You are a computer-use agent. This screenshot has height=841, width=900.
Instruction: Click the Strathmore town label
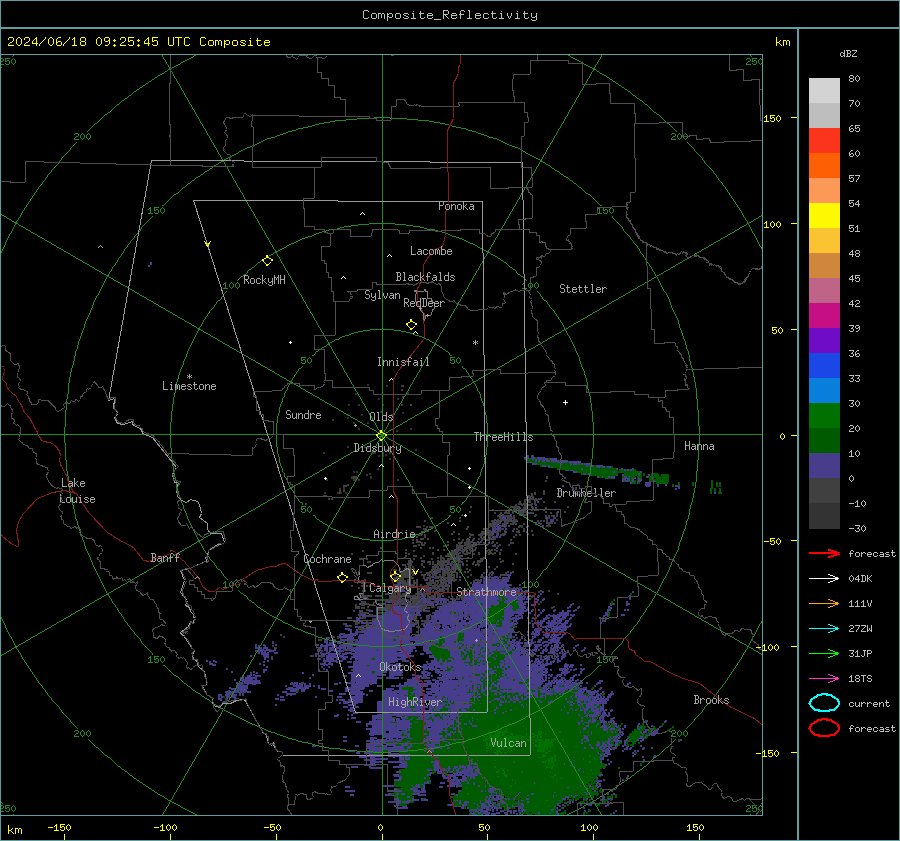pos(486,592)
